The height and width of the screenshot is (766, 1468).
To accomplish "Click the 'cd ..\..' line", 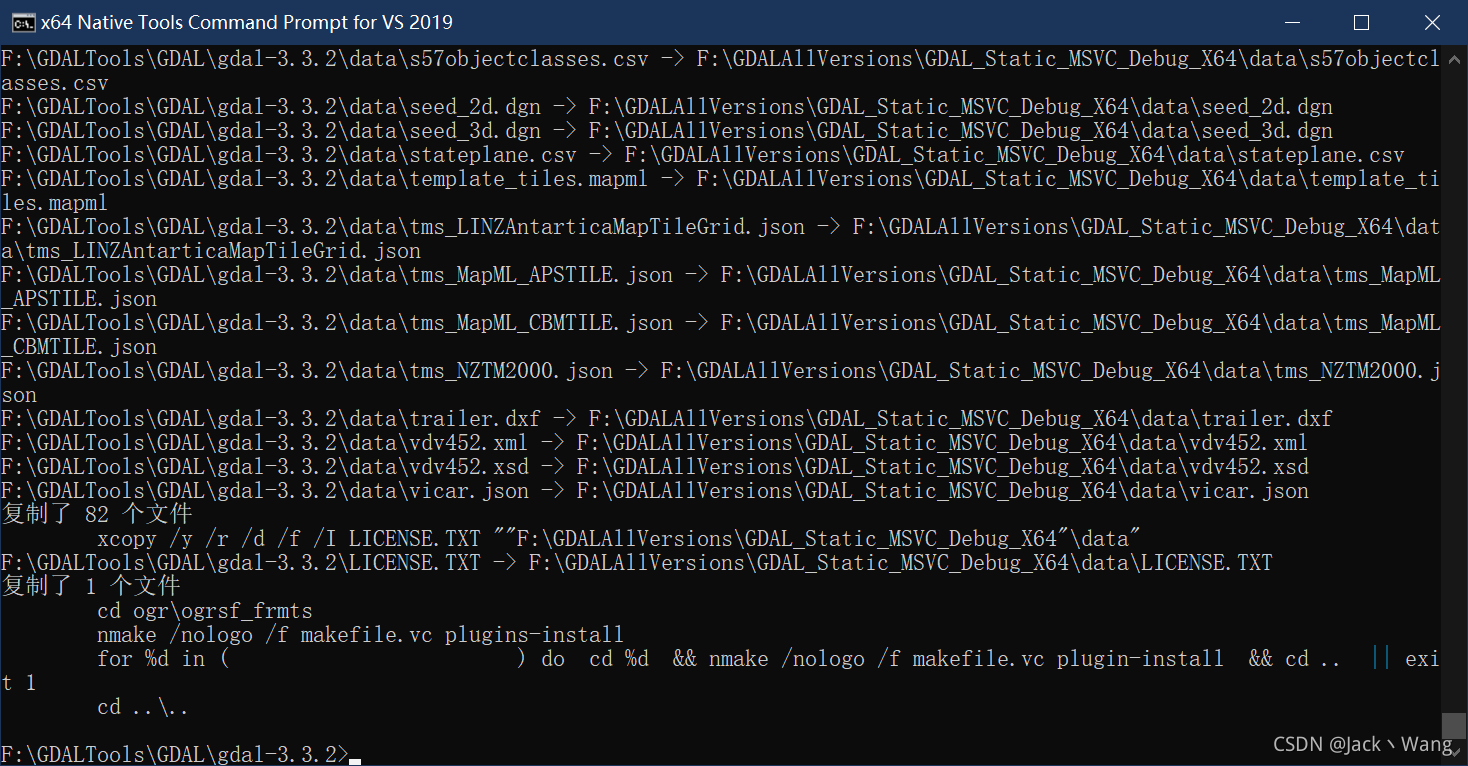I will coord(143,707).
